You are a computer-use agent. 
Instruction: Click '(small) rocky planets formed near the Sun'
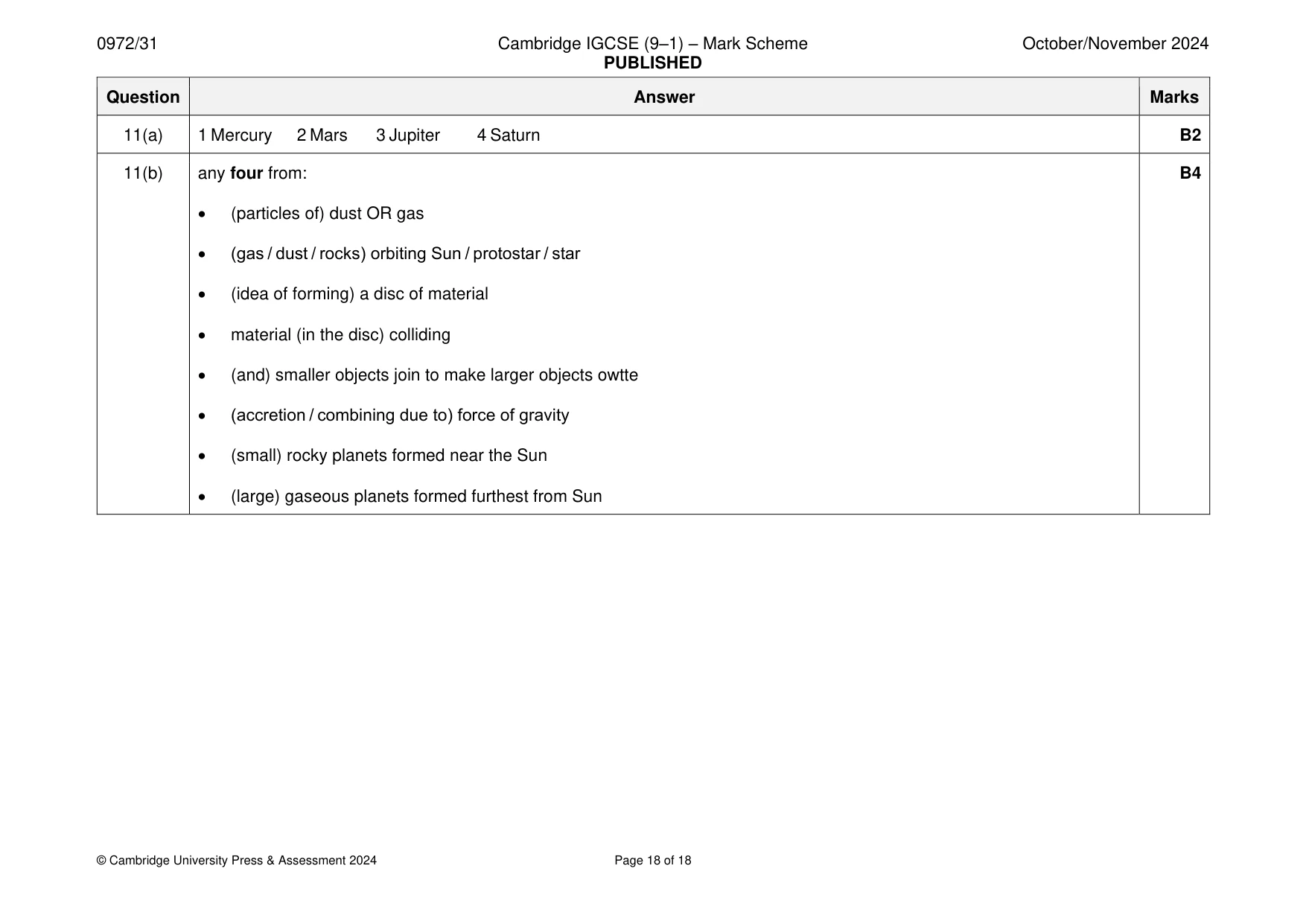pos(389,456)
